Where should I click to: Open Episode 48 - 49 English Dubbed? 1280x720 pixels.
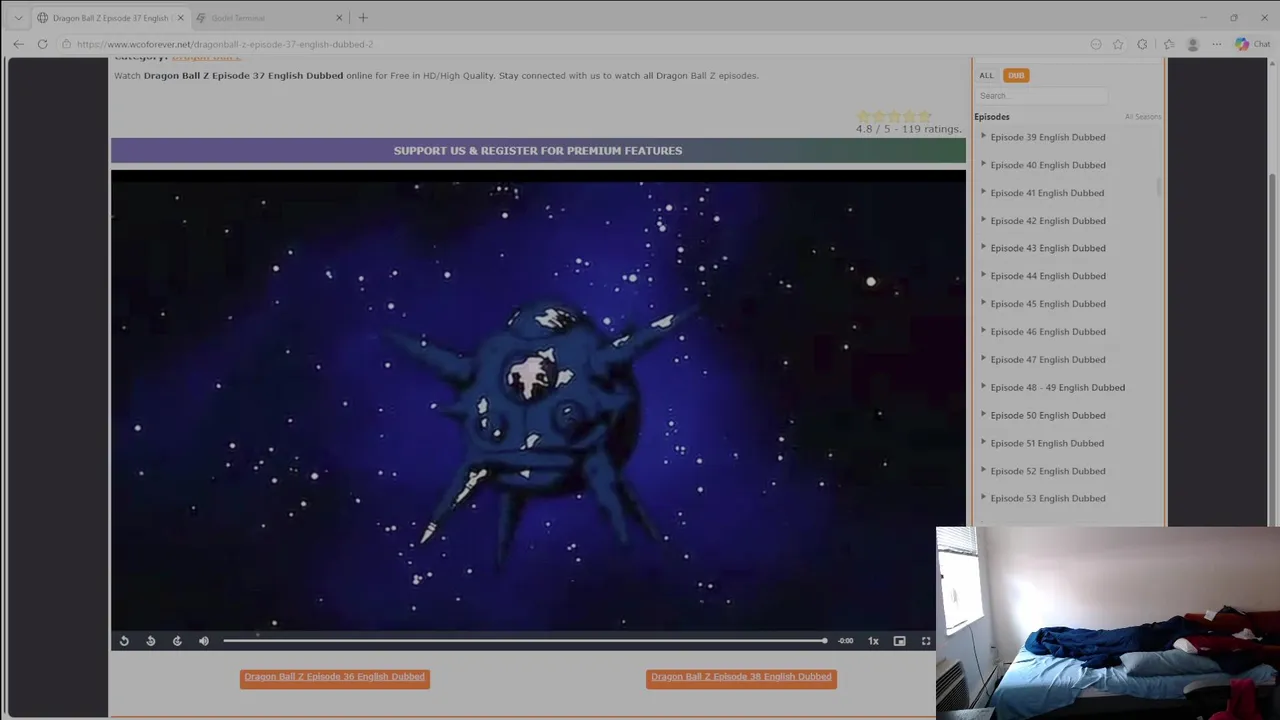click(x=1057, y=388)
